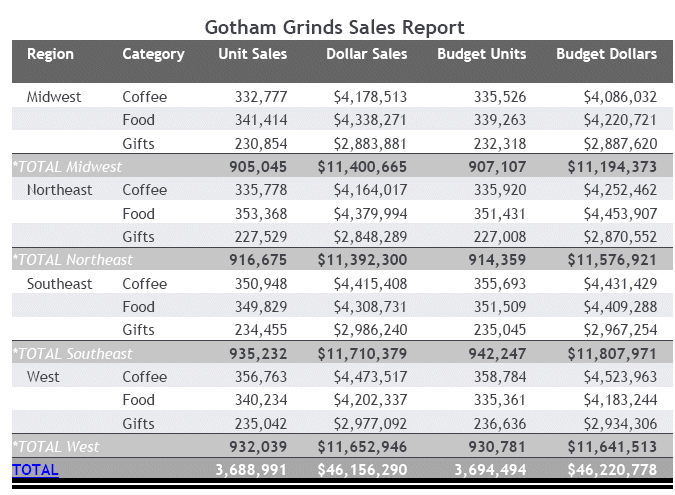Viewport: 675px width, 495px height.
Task: Select the Budget Dollars column header
Action: coord(607,54)
